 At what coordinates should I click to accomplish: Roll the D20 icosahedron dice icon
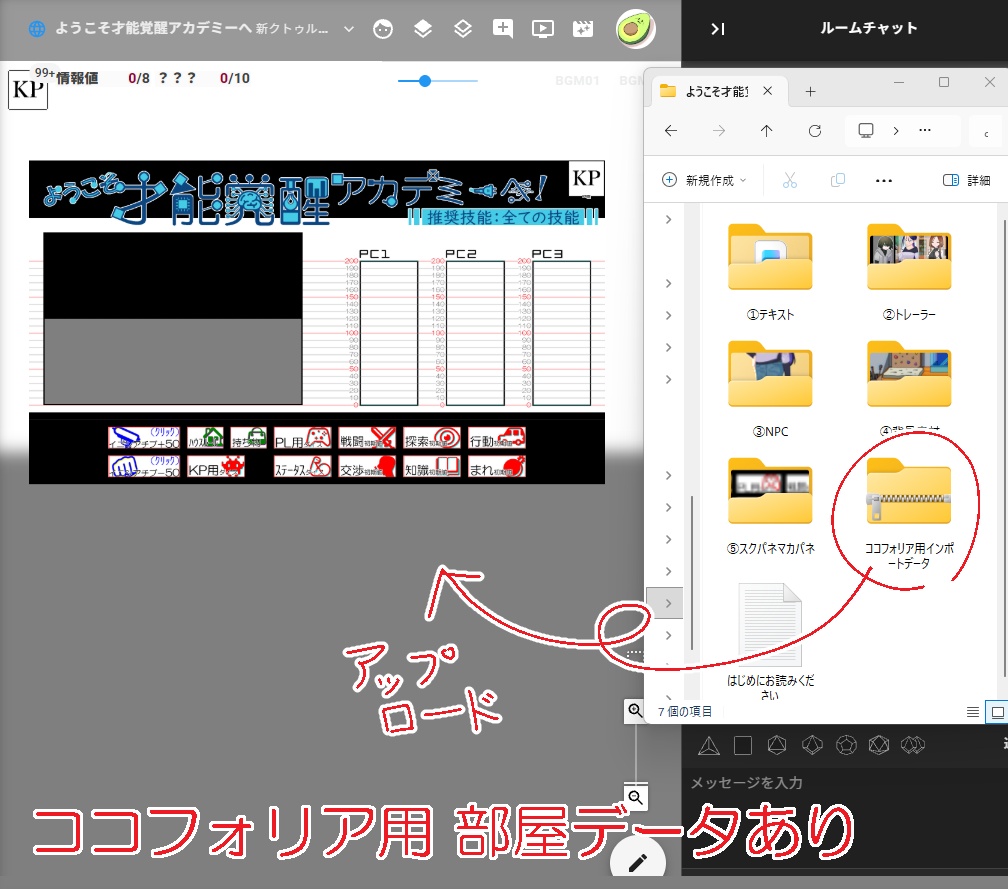coord(879,745)
